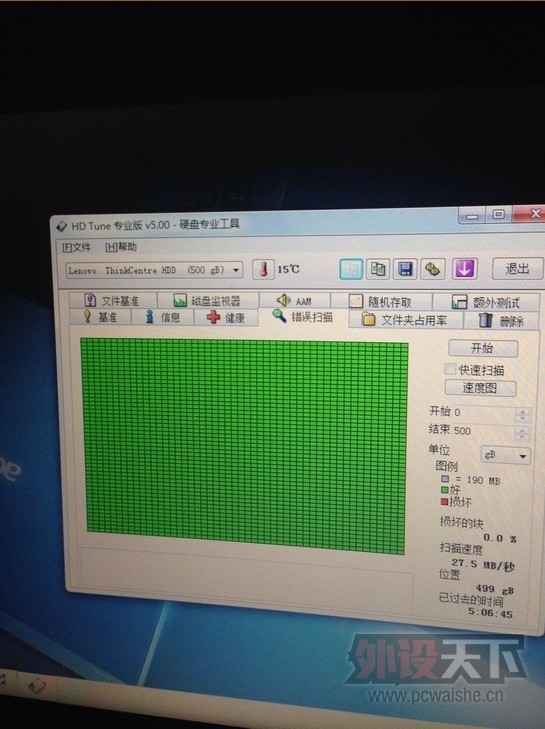
Task: Open the 随机存取 tab
Action: pos(381,302)
